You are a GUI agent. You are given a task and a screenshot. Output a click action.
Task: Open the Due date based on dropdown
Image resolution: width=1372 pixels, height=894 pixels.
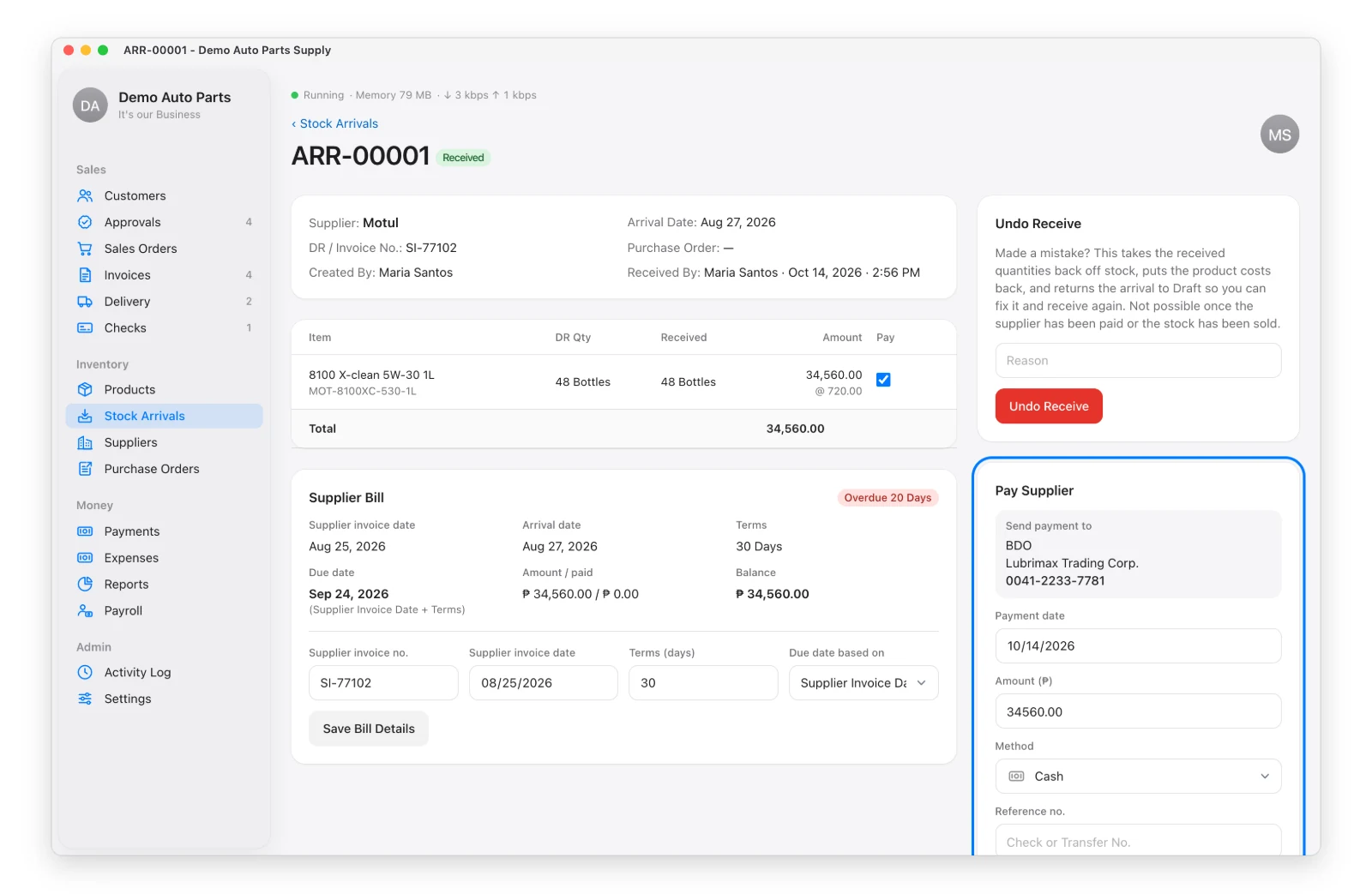pos(864,683)
